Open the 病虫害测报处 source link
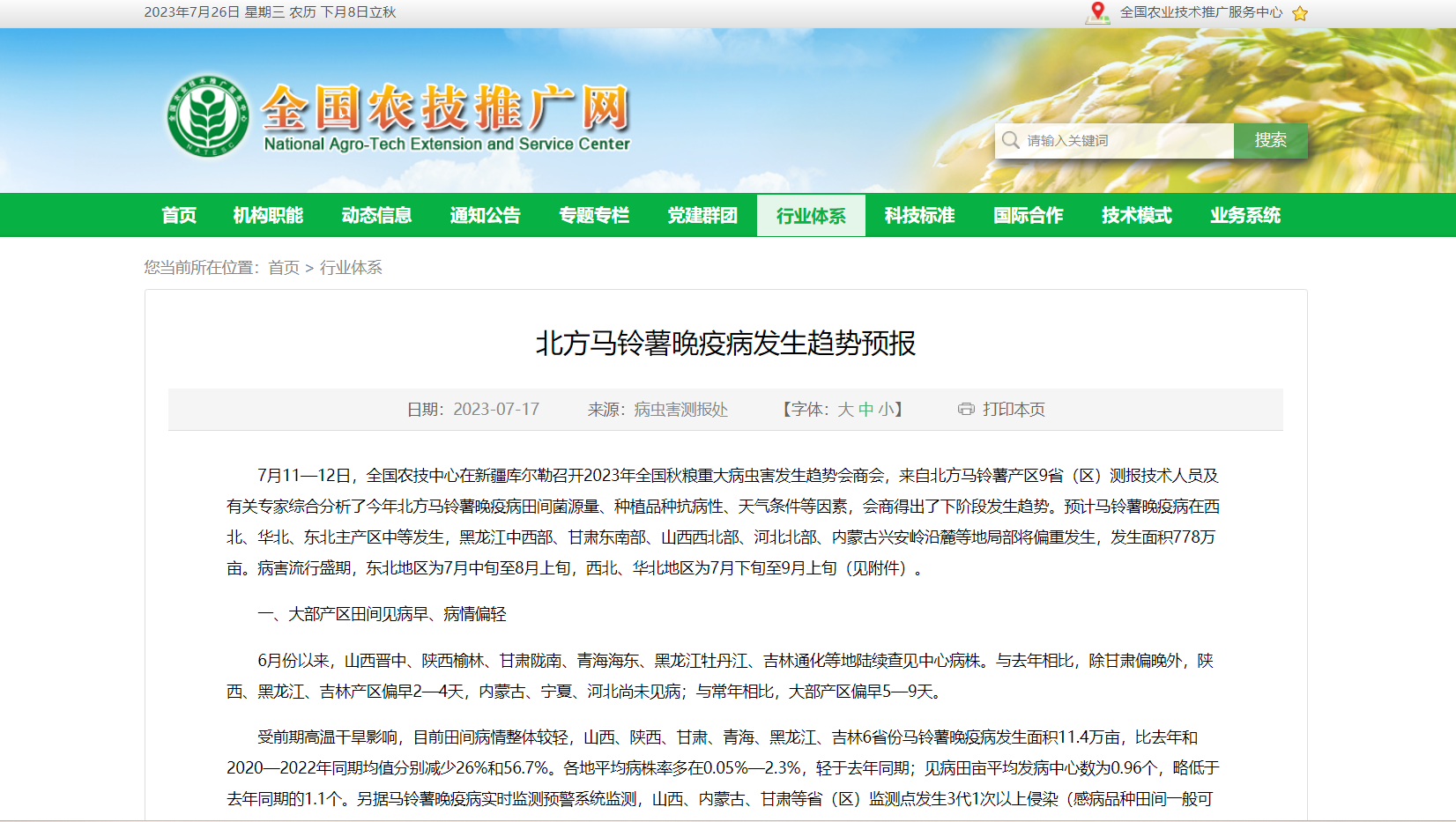Screen dimensions: 1456x822 [x=680, y=409]
